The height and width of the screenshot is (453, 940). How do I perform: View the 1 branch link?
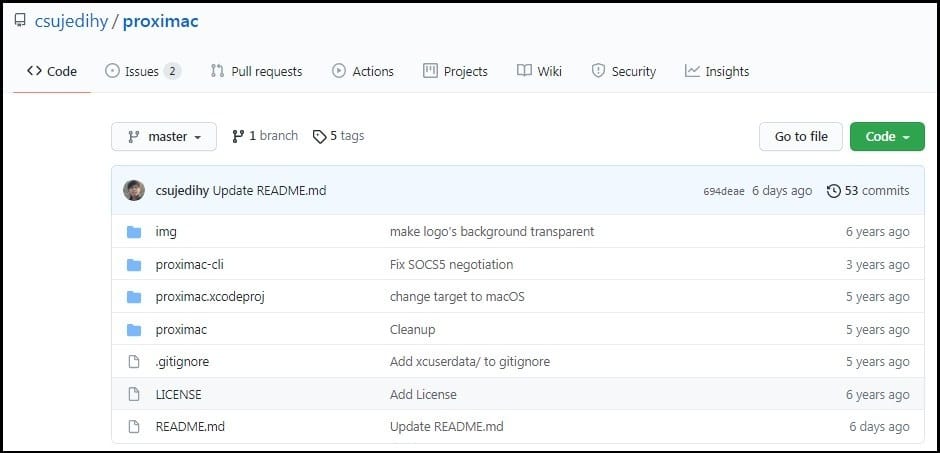[265, 136]
